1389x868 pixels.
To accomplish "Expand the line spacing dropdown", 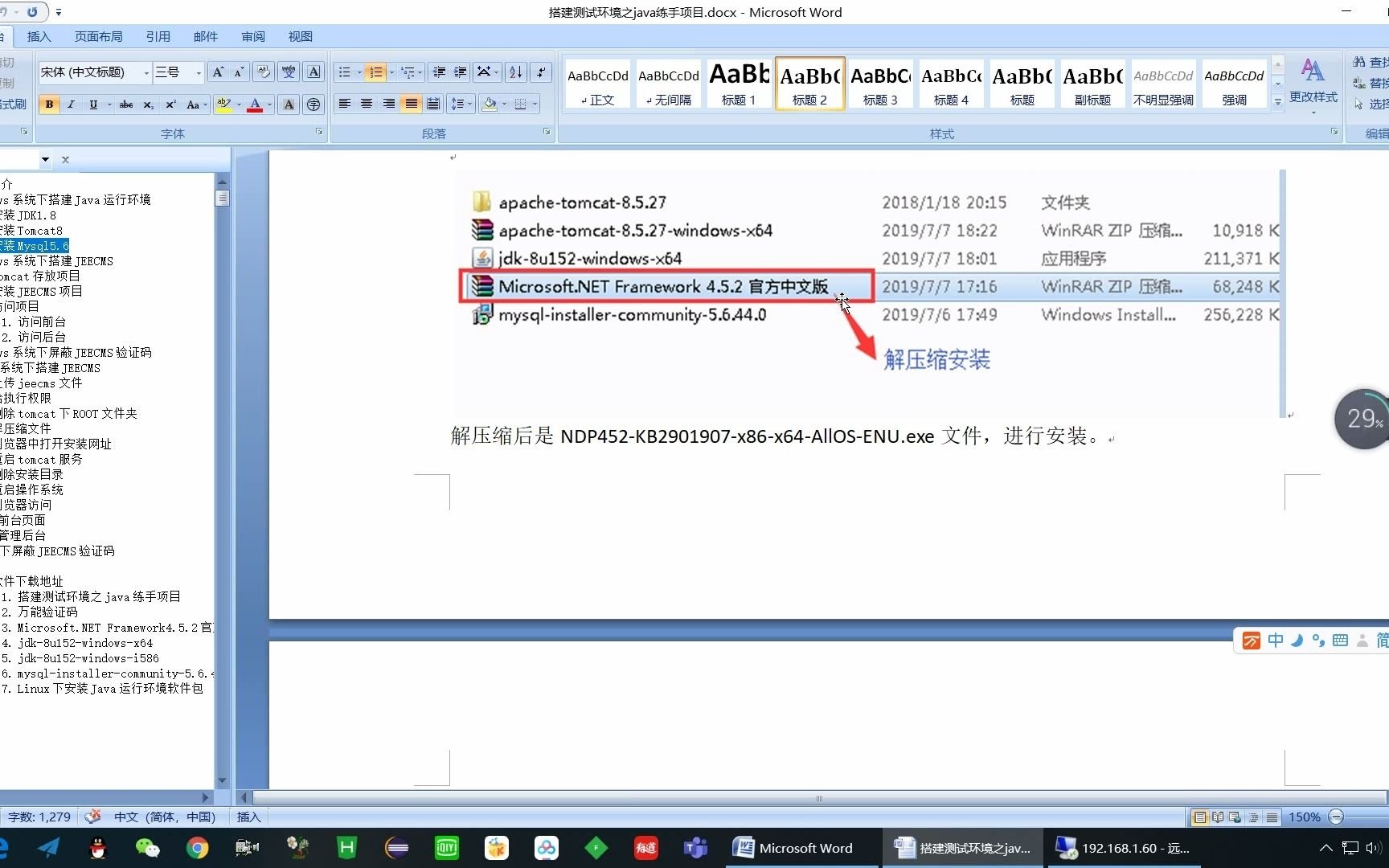I will coord(469,104).
